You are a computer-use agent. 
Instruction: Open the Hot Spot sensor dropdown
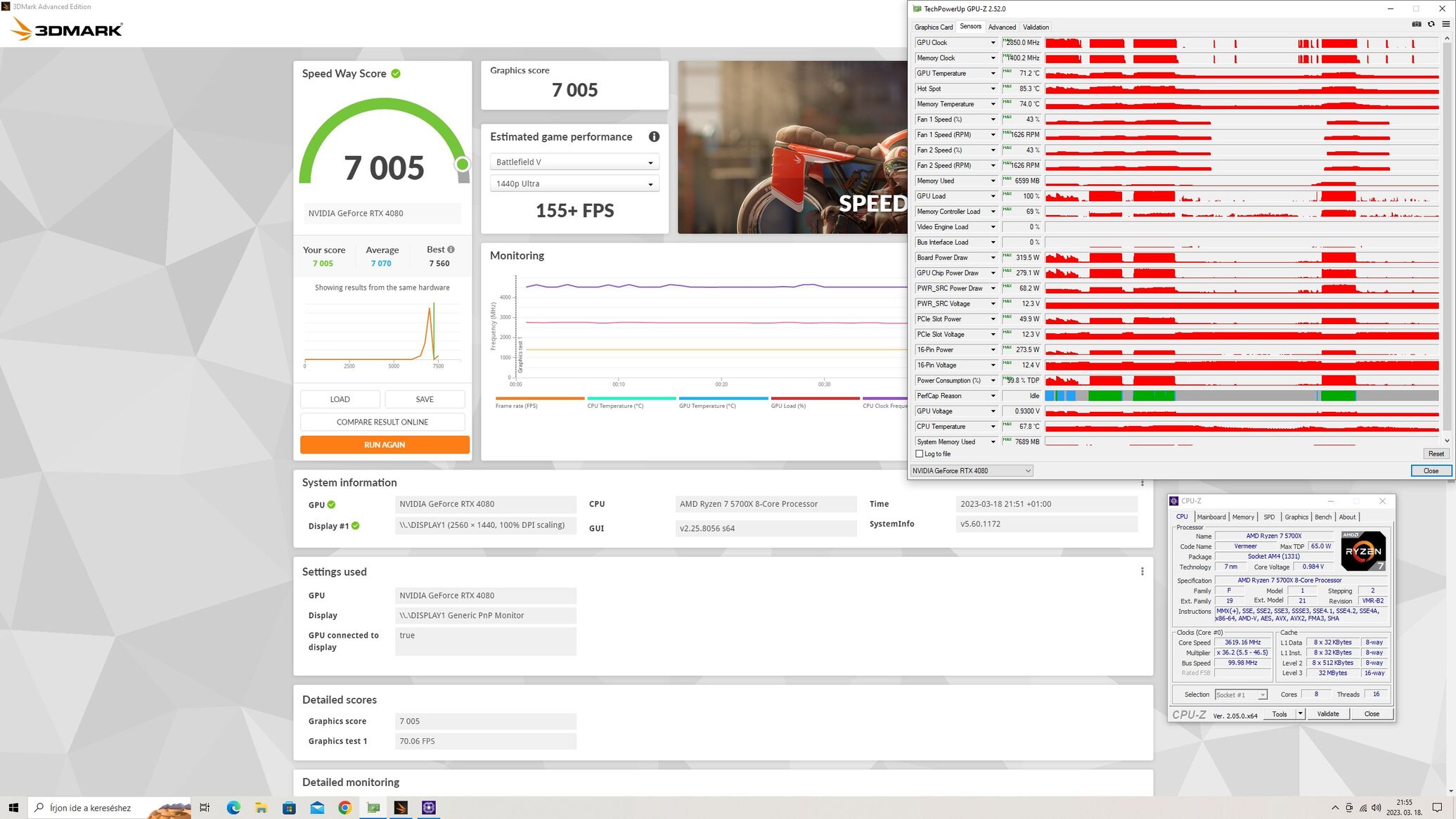pos(993,89)
